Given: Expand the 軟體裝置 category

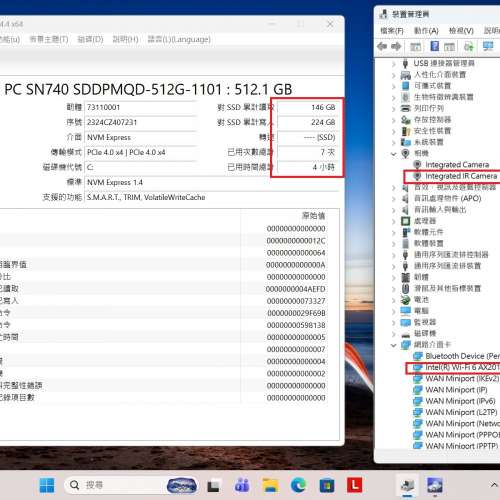Looking at the screenshot, I should tap(394, 244).
